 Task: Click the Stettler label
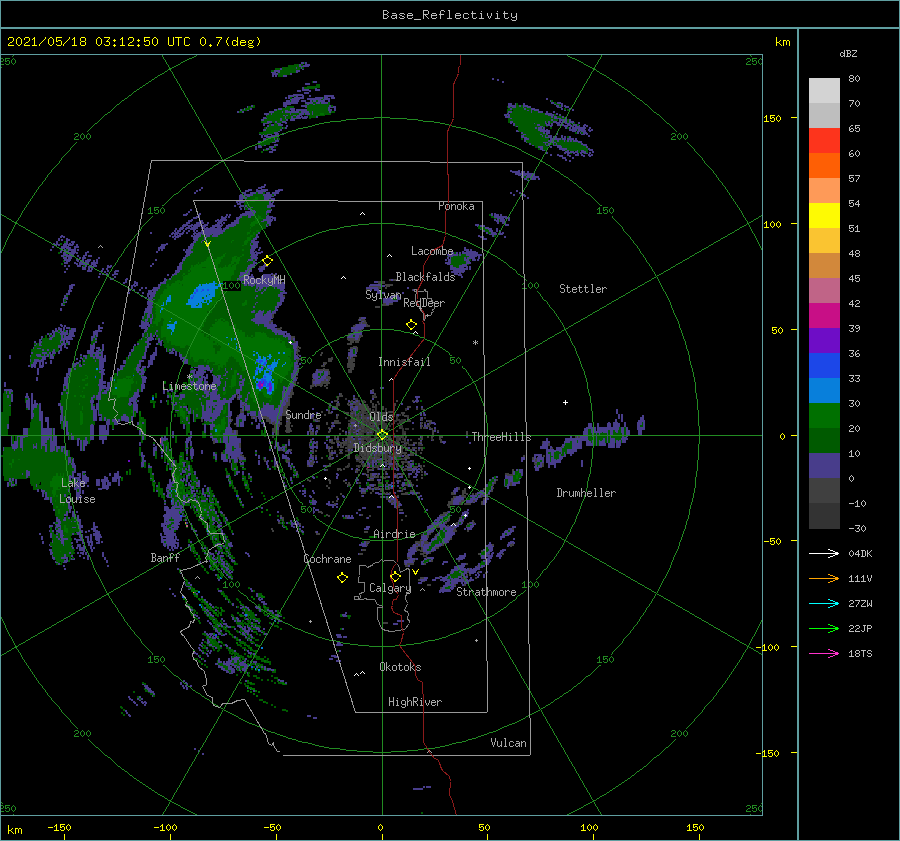point(583,289)
